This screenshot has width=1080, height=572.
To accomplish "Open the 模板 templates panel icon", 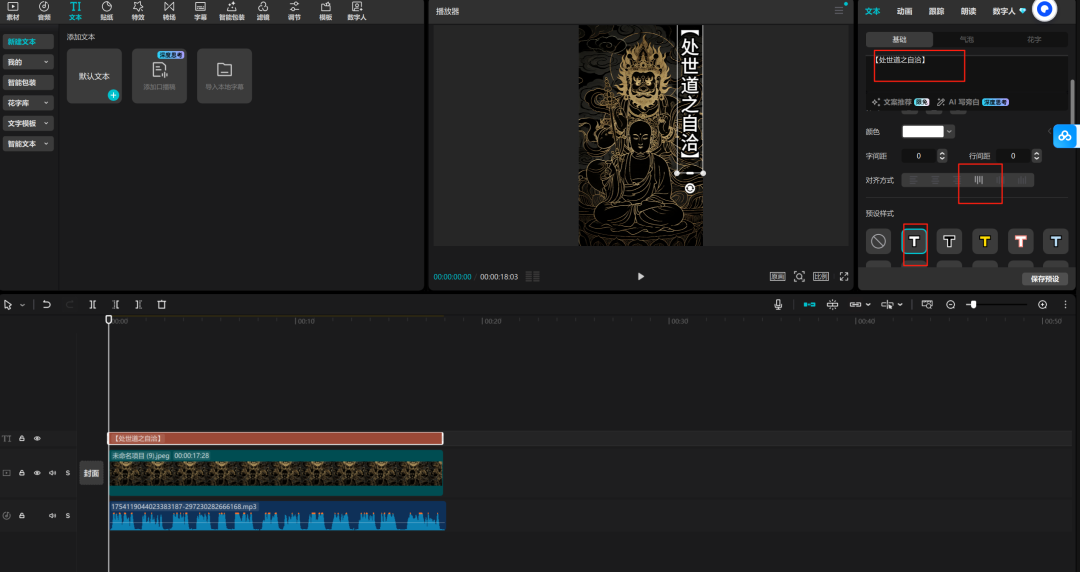I will [326, 10].
